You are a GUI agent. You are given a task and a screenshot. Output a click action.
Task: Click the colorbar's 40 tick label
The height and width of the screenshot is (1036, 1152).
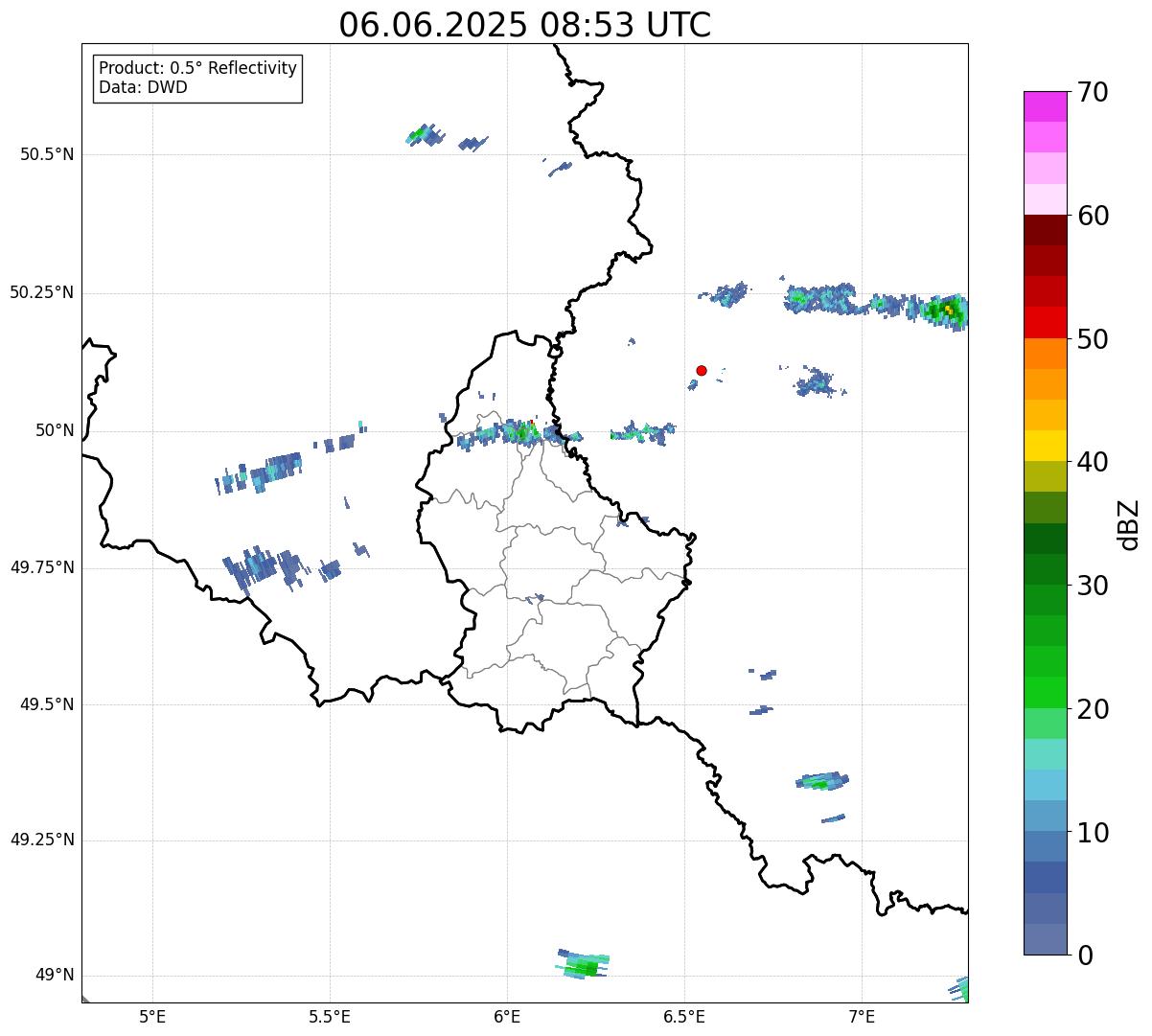pyautogui.click(x=1093, y=463)
